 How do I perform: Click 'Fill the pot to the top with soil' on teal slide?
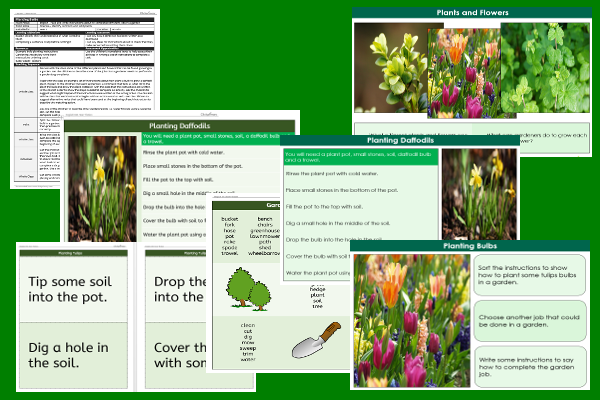(x=324, y=207)
